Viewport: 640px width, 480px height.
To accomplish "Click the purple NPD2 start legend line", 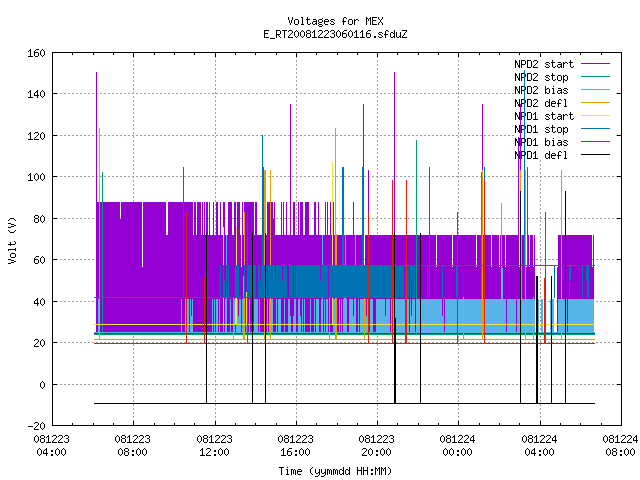I will click(x=595, y=64).
